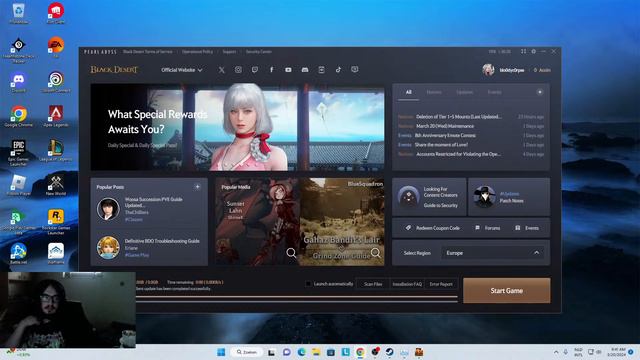Open the EA app desktop shortcut

(56, 47)
